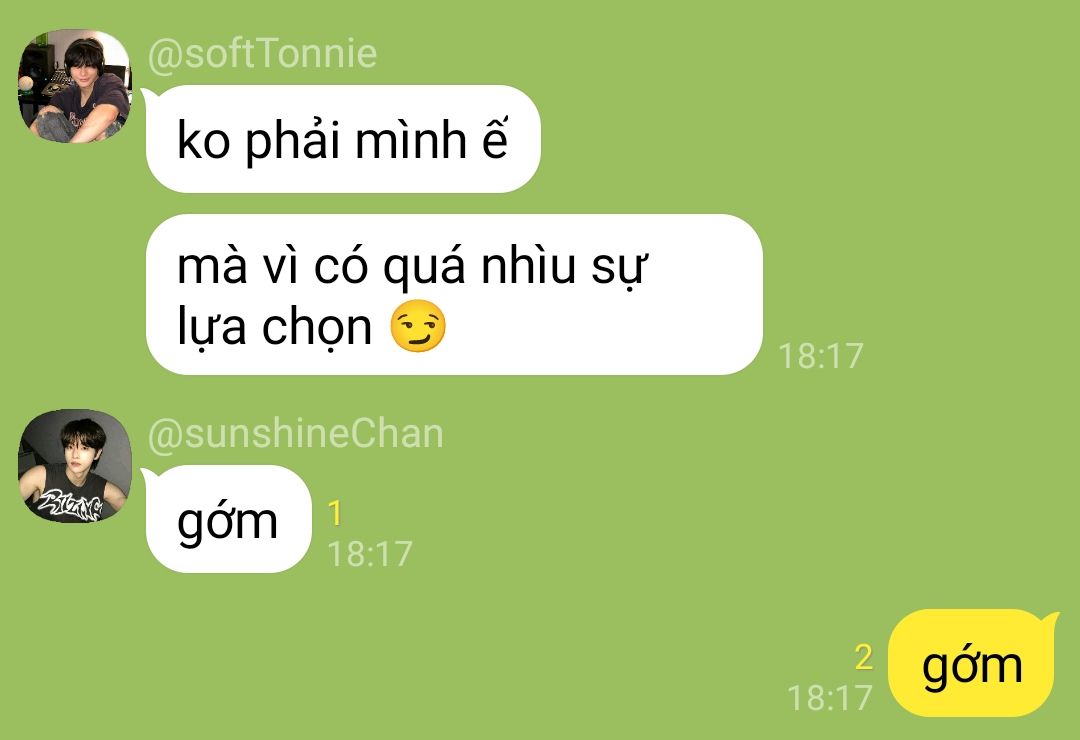Click the @sunshineChan username

295,434
